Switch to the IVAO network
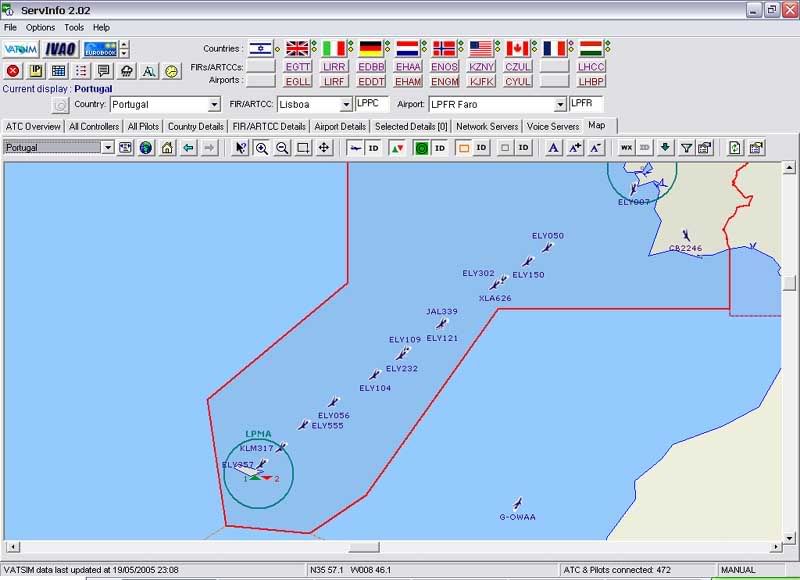 coord(61,49)
